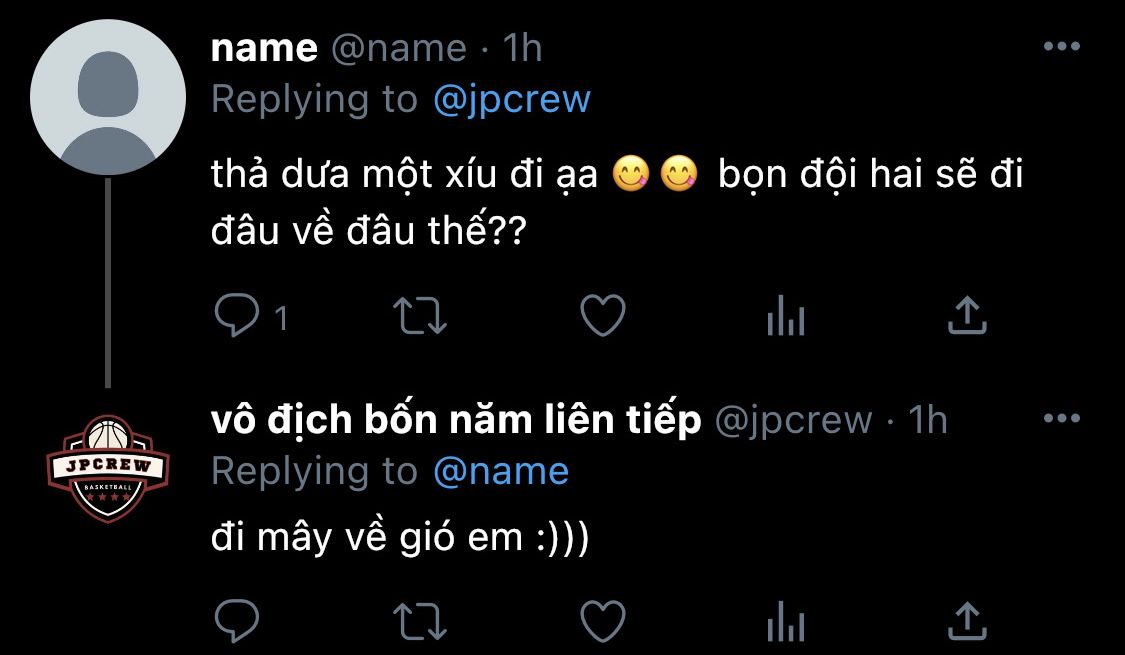
Task: Open the first tweet's 1h timestamp
Action: 523,48
